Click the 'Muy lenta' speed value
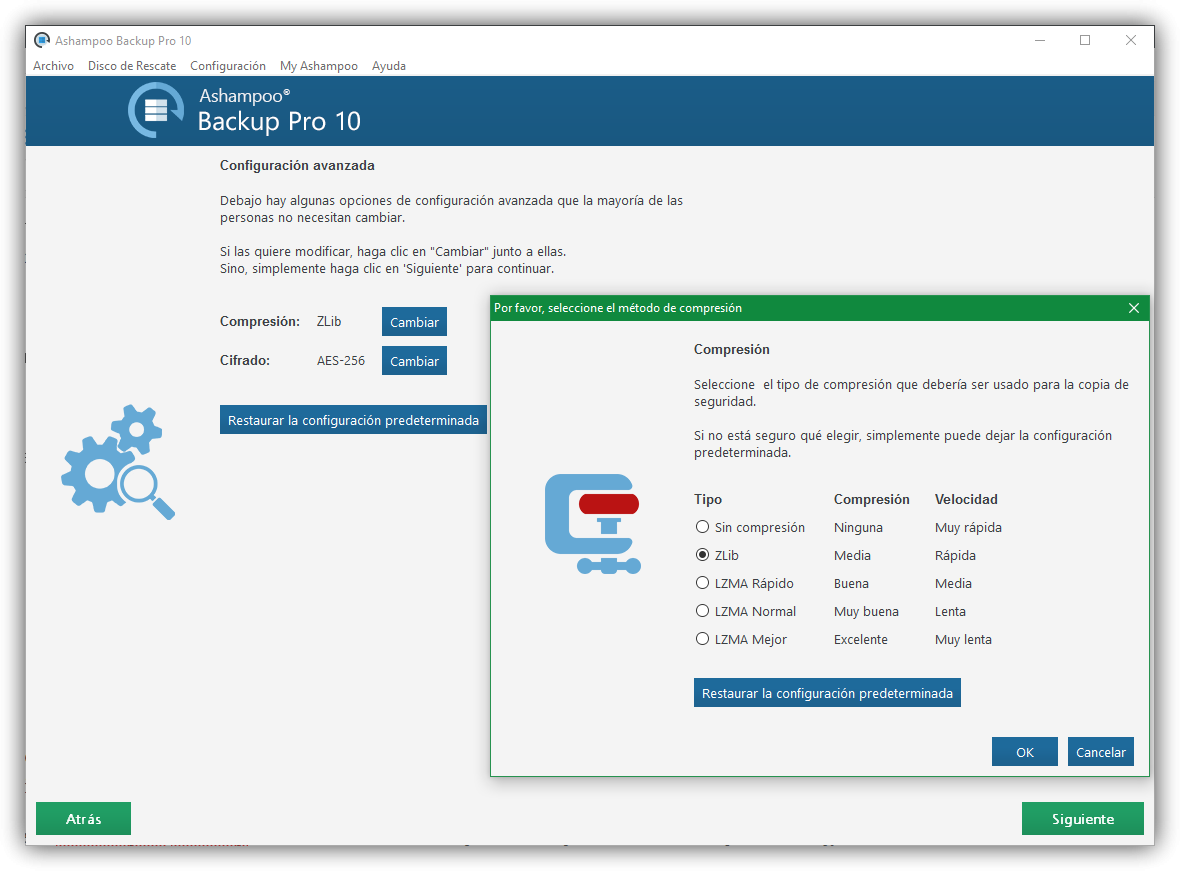This screenshot has width=1180, height=871. [963, 639]
